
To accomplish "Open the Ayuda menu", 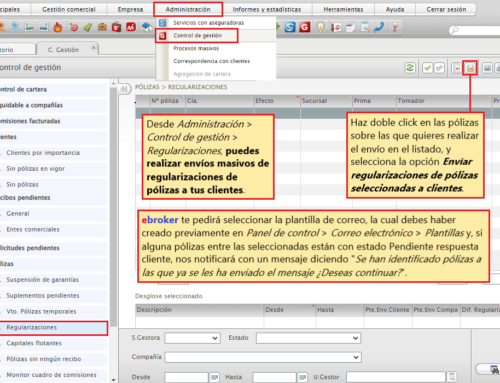I will coord(395,9).
